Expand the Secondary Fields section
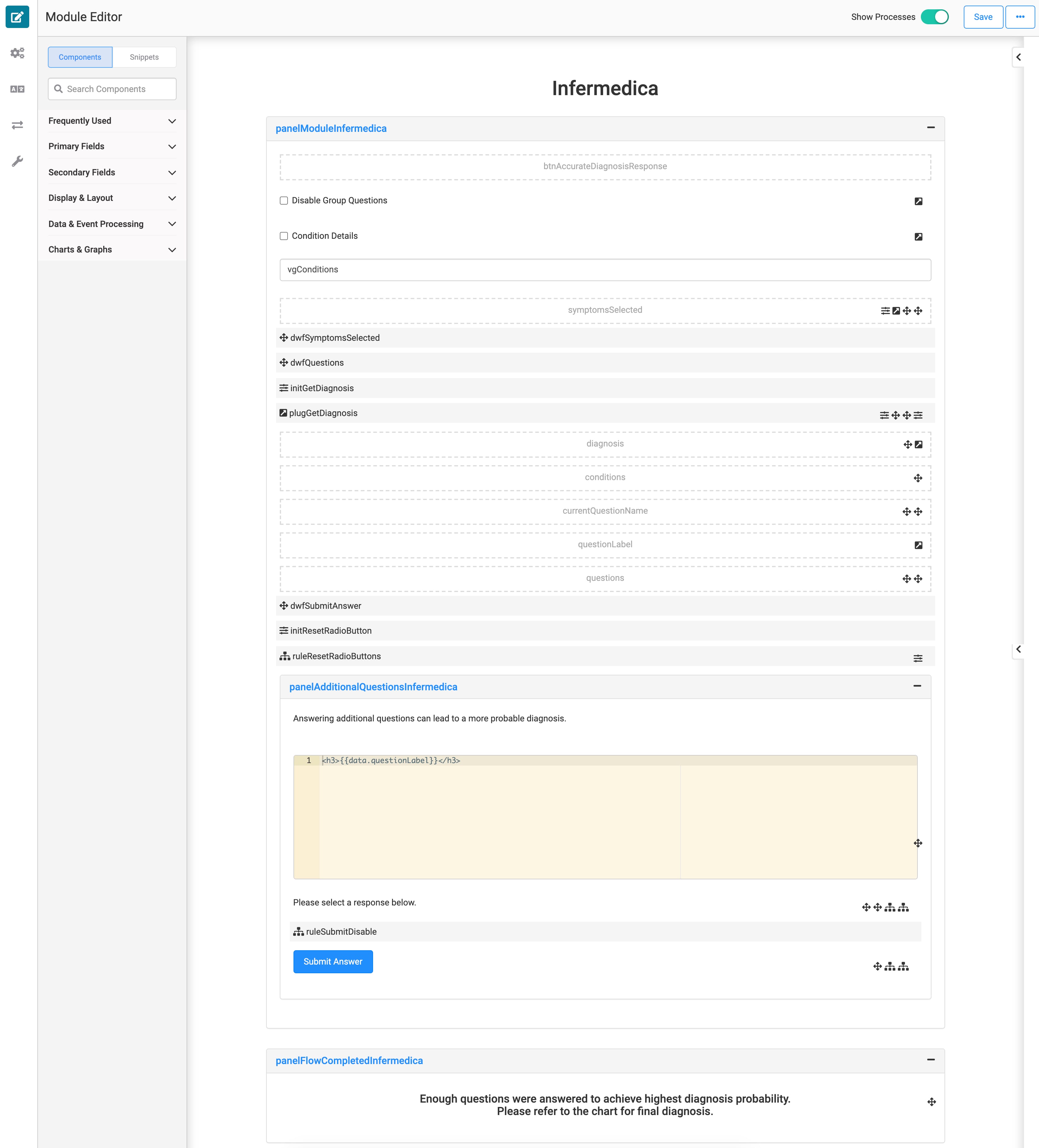Image resolution: width=1039 pixels, height=1148 pixels. [x=112, y=172]
